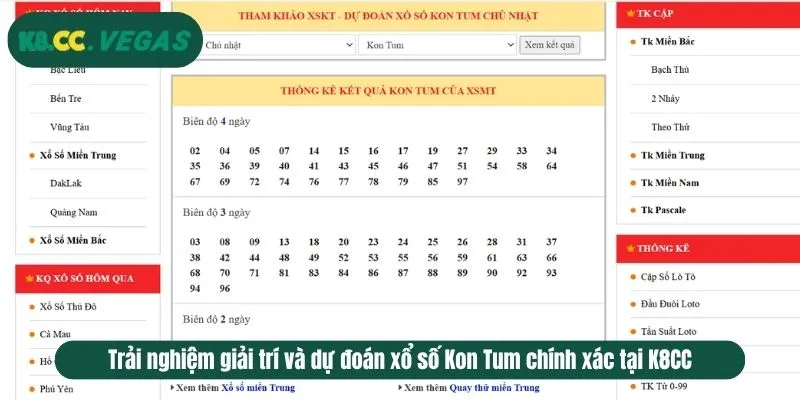The height and width of the screenshot is (400, 800).
Task: Click the THAM KHẢO XSKT heading
Action: pyautogui.click(x=388, y=16)
